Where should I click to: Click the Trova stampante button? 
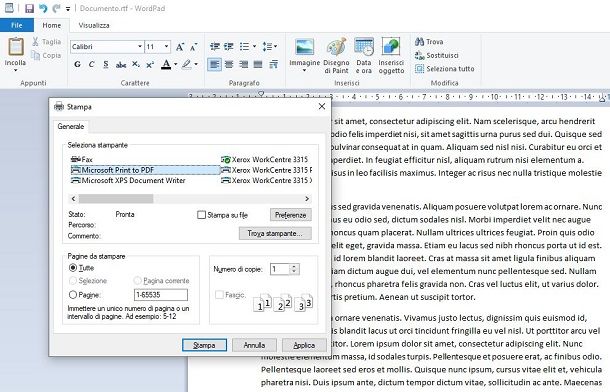pos(275,233)
